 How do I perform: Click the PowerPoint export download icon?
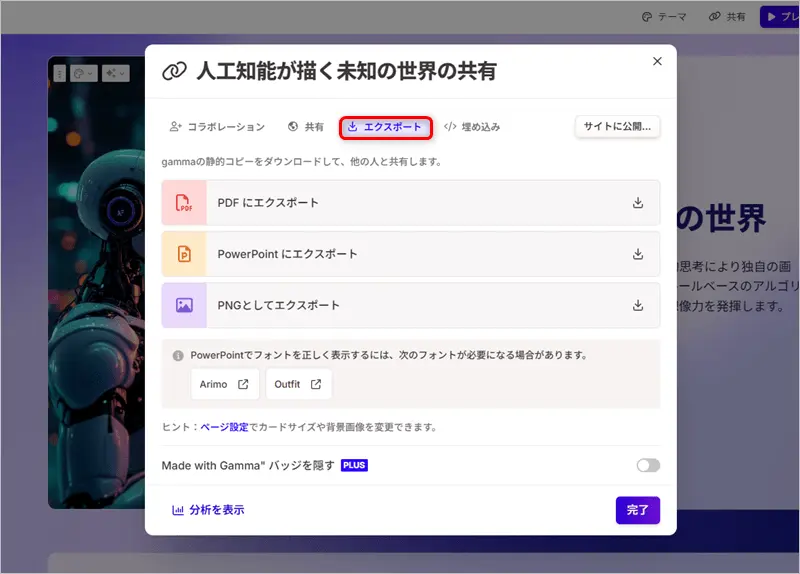coord(638,254)
